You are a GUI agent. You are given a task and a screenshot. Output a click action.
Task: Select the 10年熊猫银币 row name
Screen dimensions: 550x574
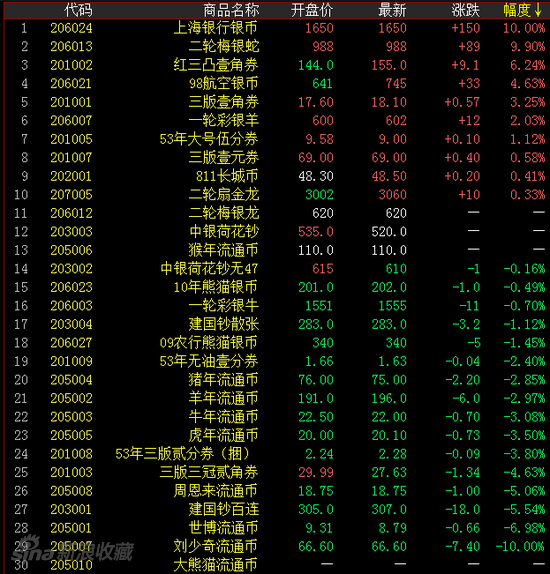[x=216, y=287]
